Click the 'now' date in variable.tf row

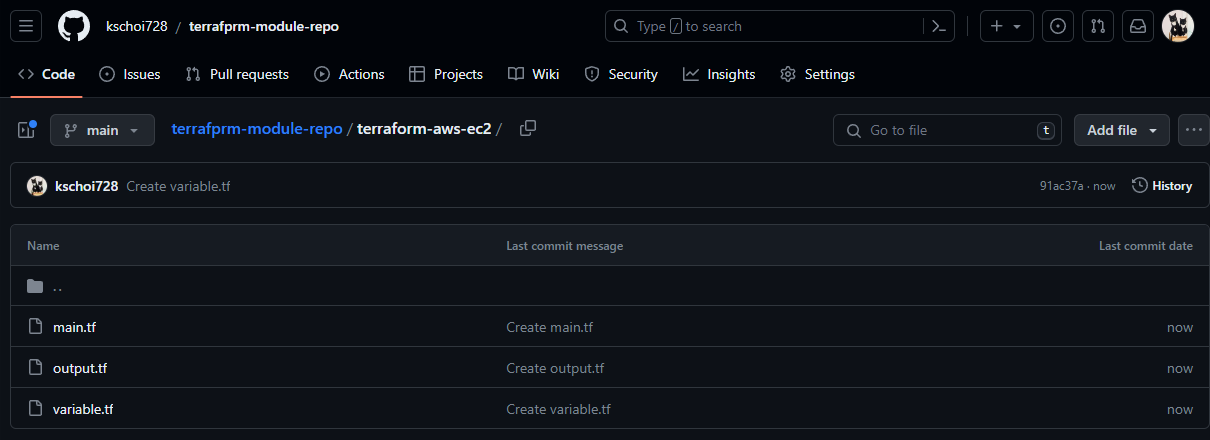click(x=1180, y=409)
